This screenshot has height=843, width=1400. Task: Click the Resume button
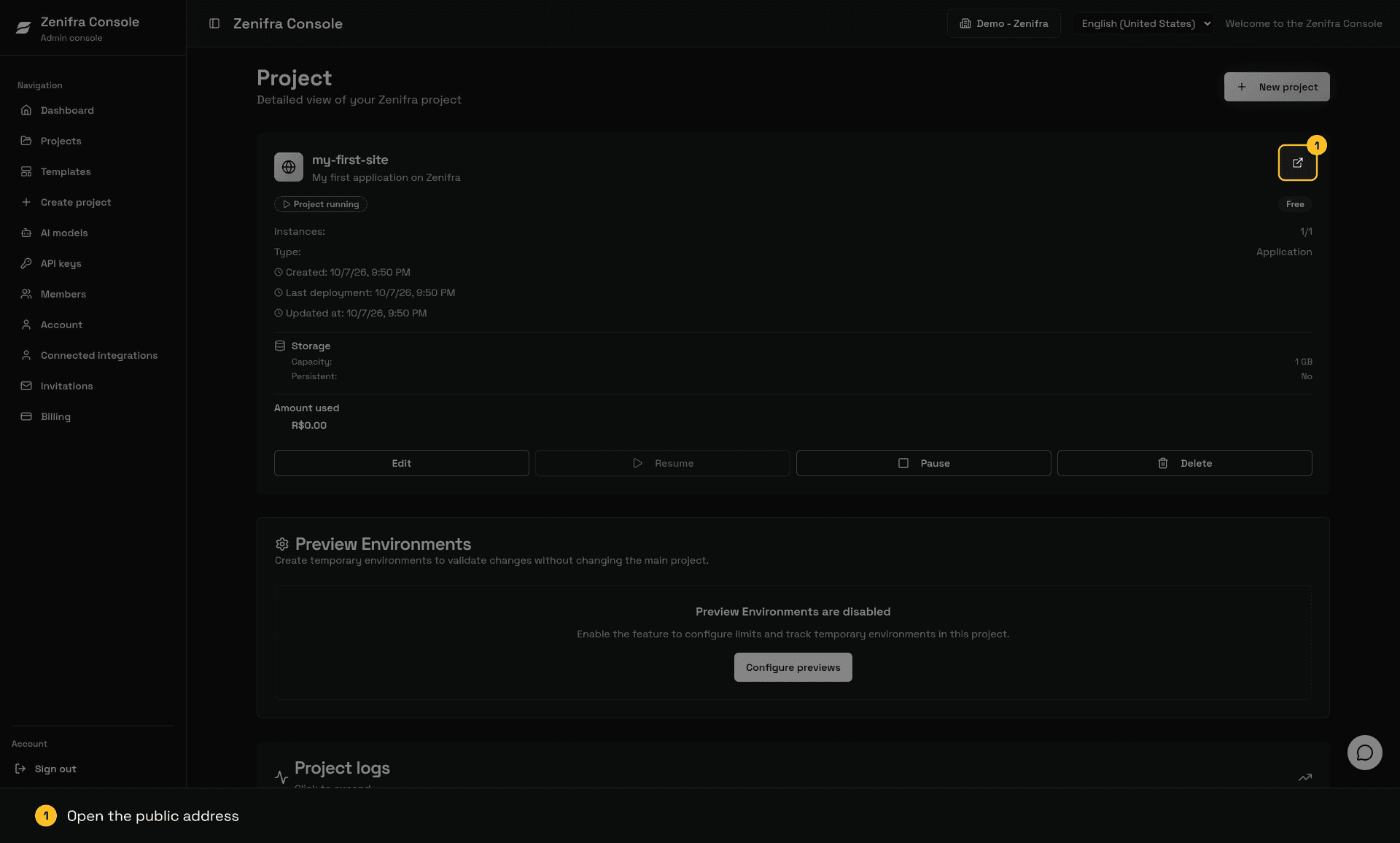(662, 463)
